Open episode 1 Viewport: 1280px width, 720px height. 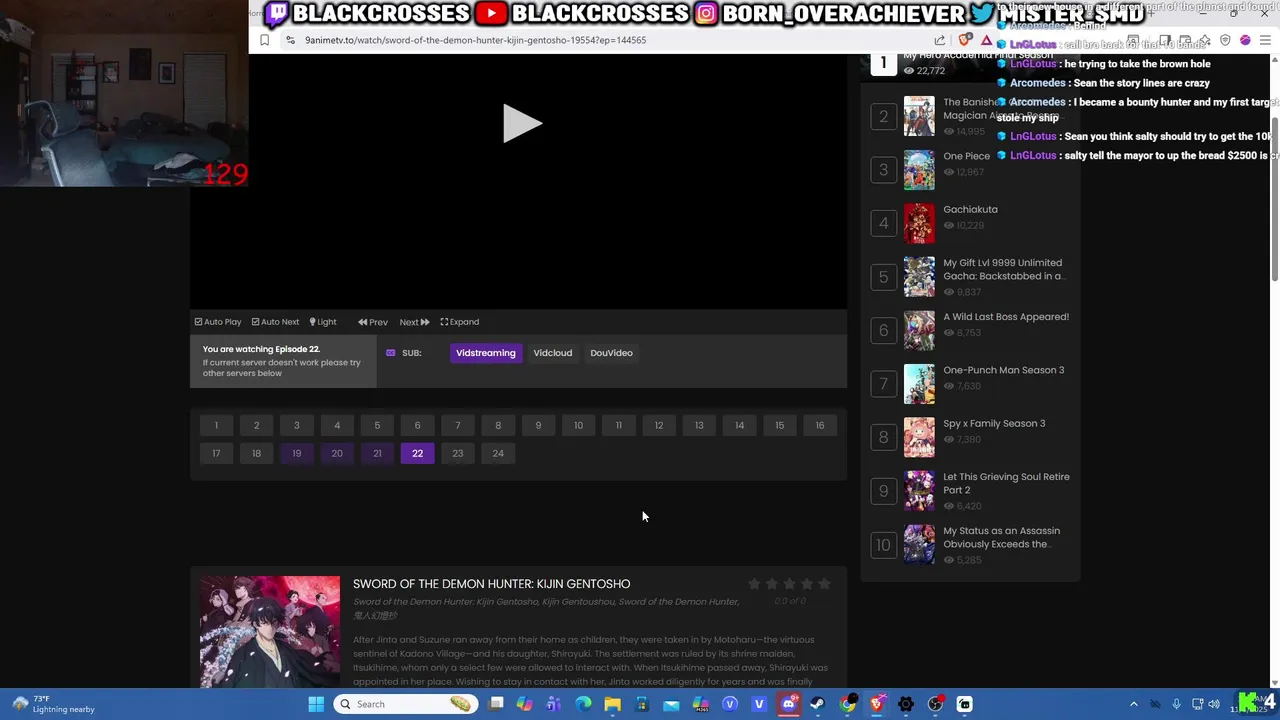point(216,425)
